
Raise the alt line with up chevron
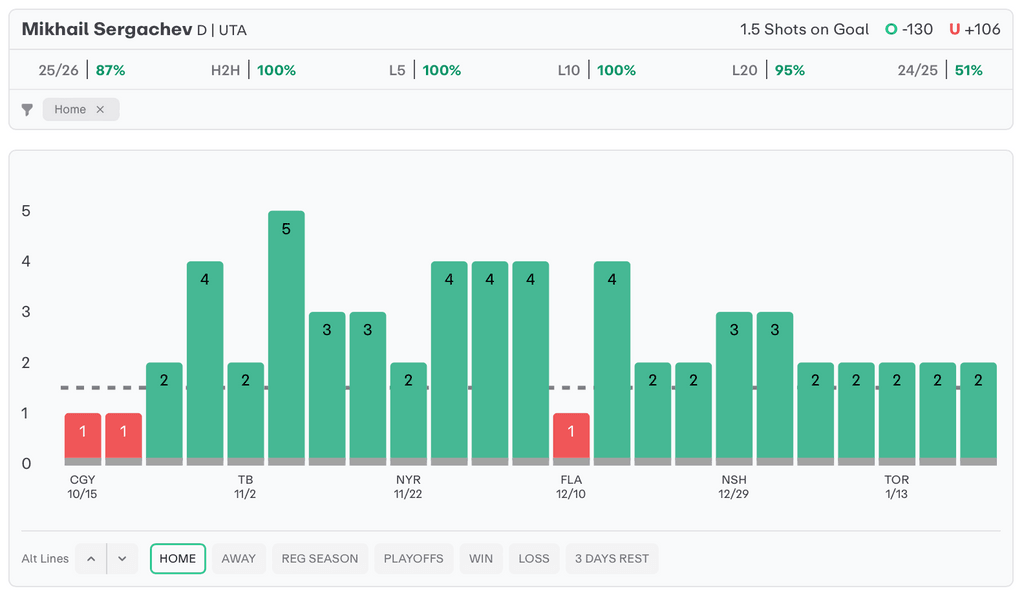point(91,559)
